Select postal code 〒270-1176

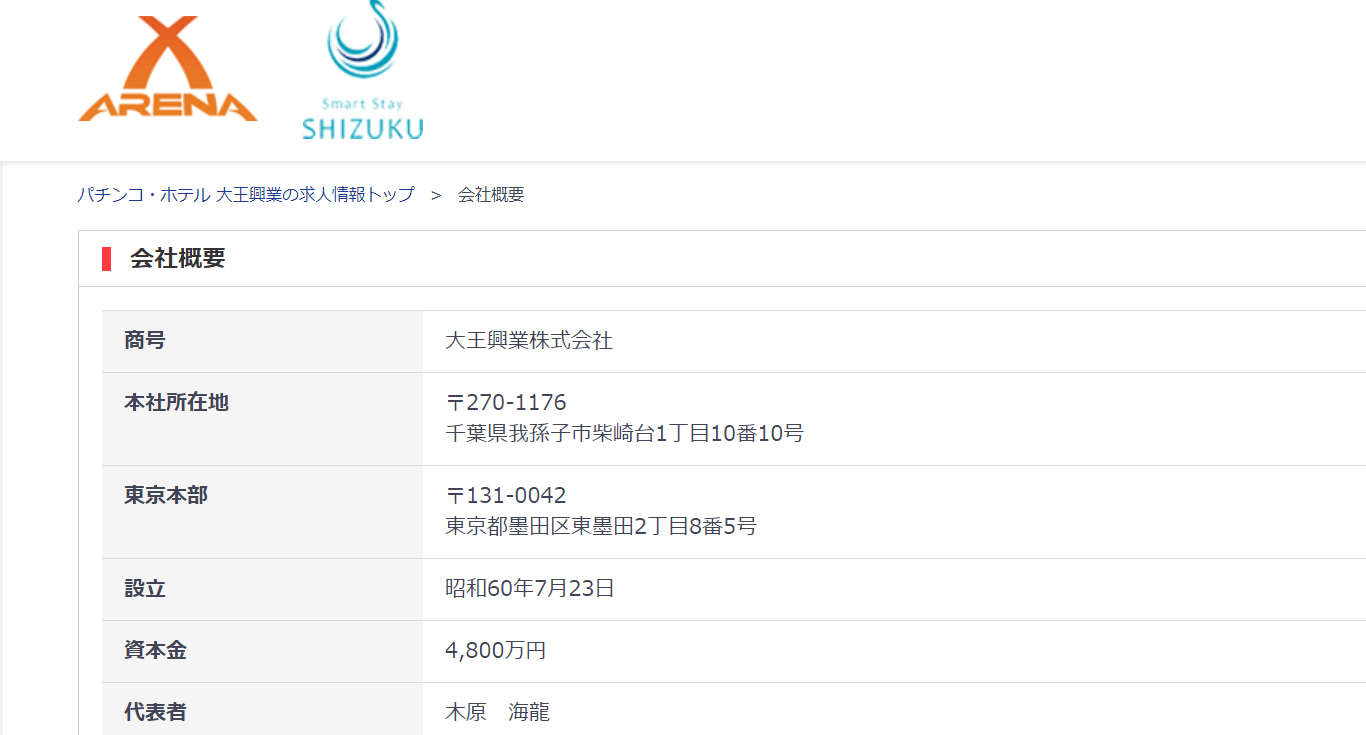coord(506,403)
